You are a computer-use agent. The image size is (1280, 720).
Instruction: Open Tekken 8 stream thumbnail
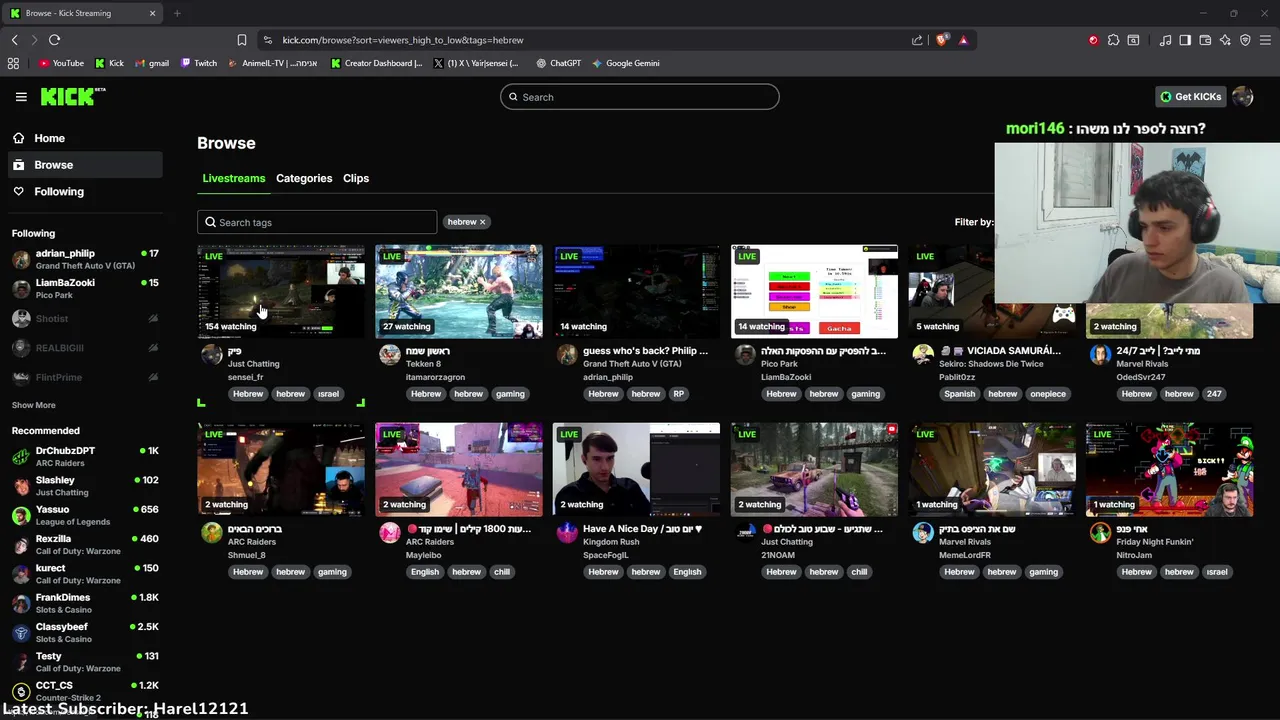pos(459,291)
